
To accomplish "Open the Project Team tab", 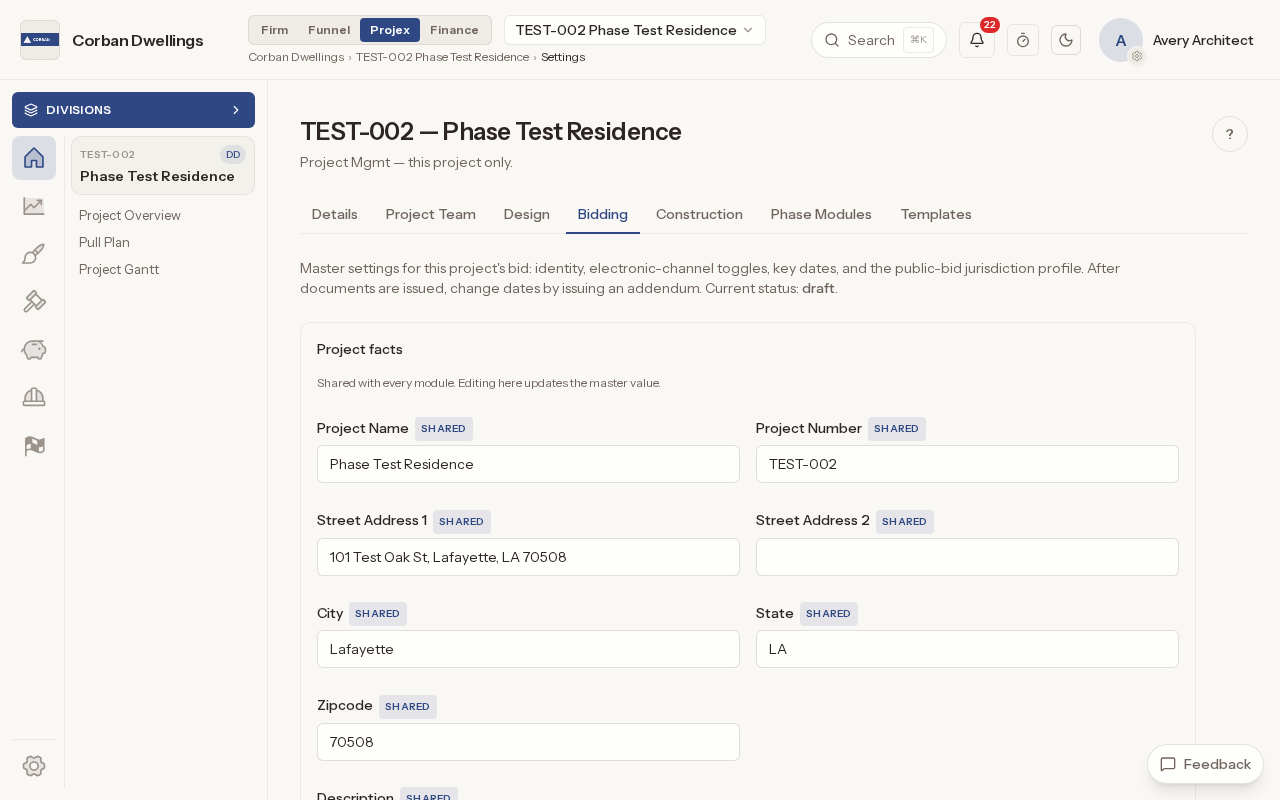I will pos(431,214).
